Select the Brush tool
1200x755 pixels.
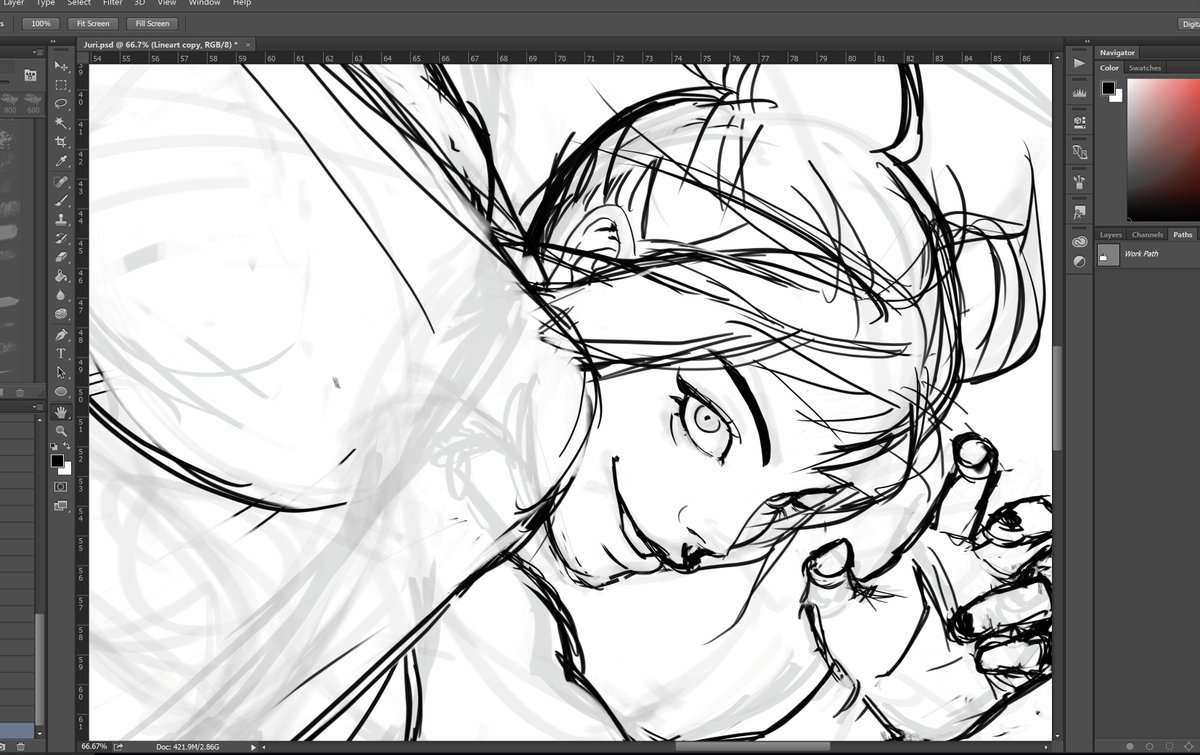click(x=61, y=200)
